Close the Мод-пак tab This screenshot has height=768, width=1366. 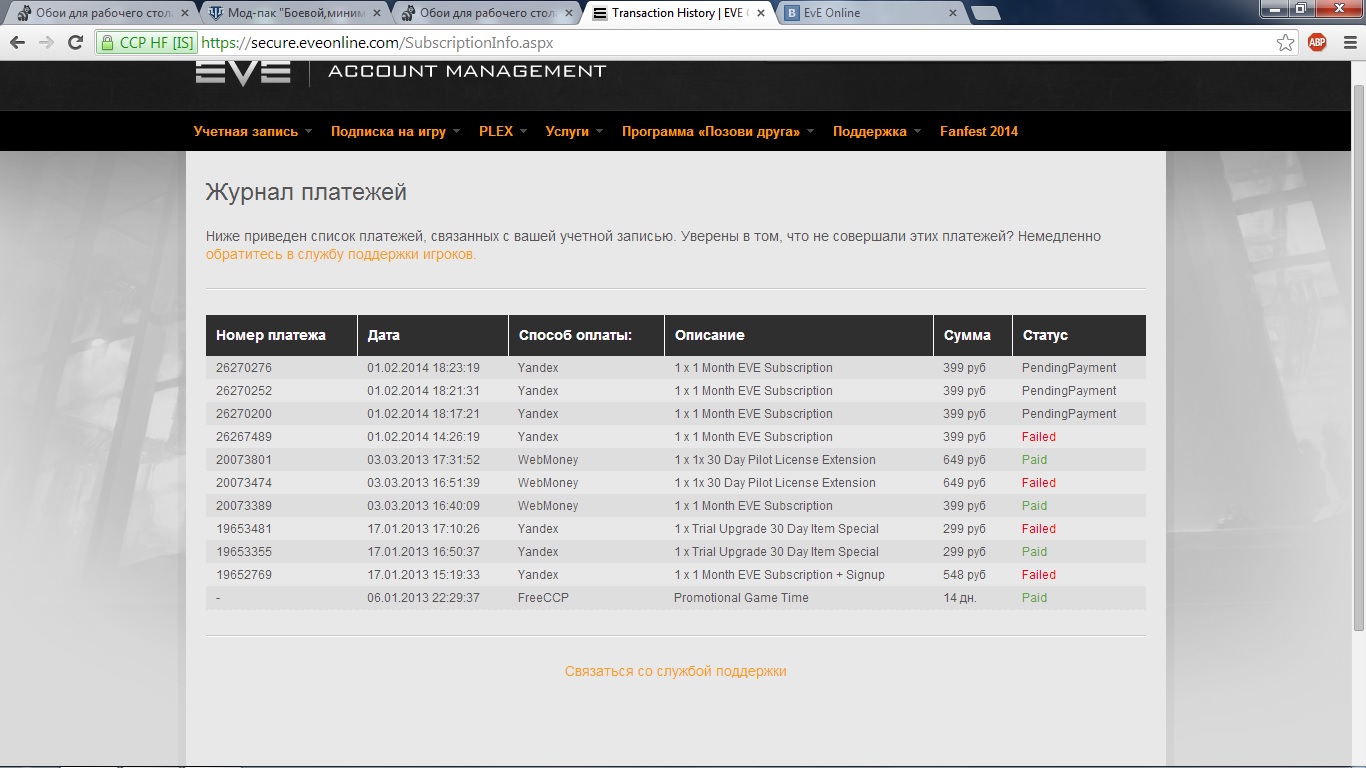point(376,14)
